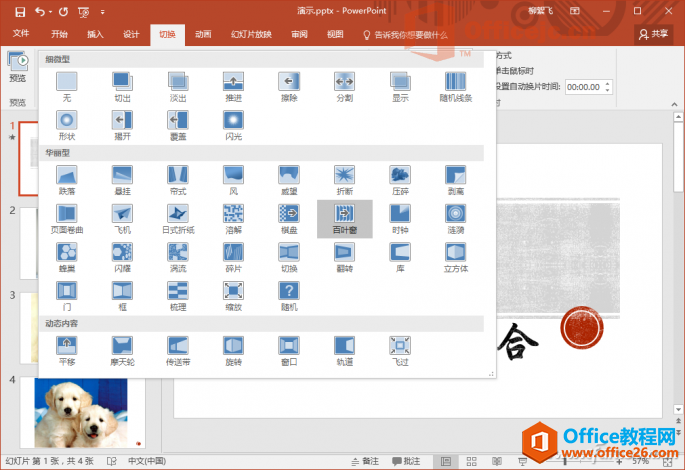Select the 无 (None) transition

point(67,87)
